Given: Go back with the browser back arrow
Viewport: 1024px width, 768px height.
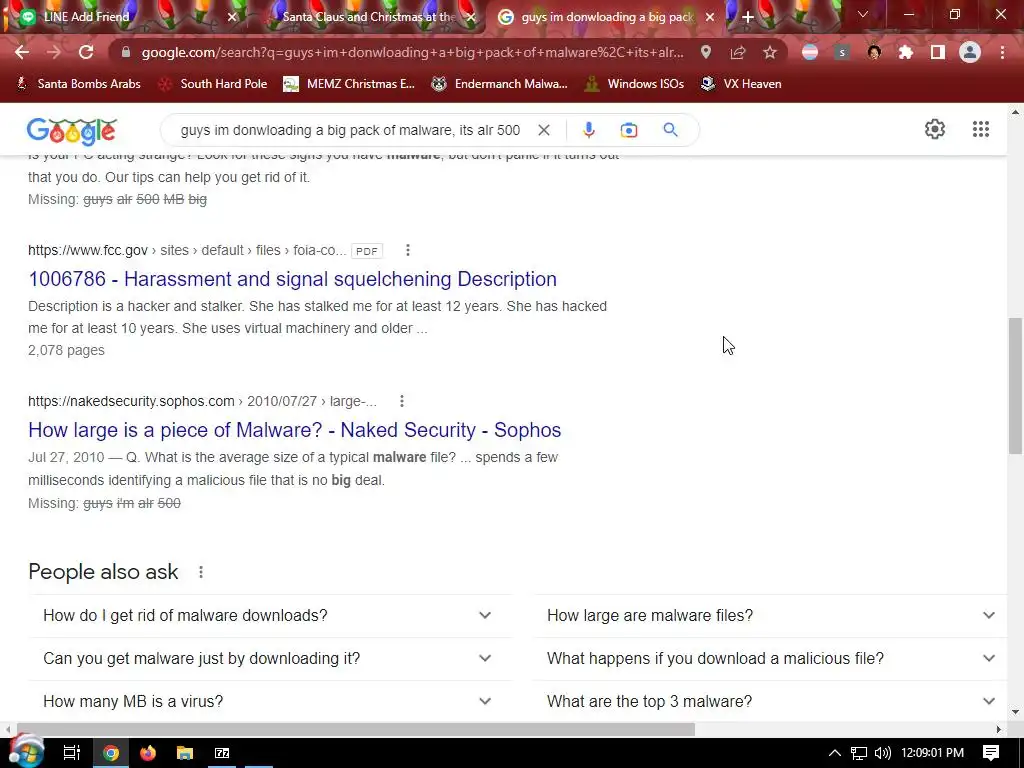Looking at the screenshot, I should pos(22,52).
